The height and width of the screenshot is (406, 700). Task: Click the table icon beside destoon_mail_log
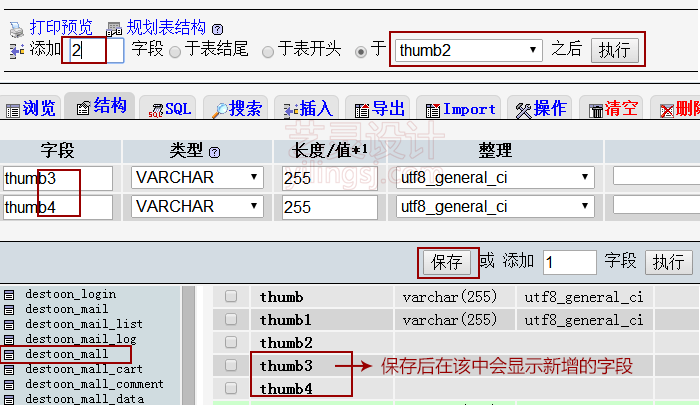pos(9,340)
